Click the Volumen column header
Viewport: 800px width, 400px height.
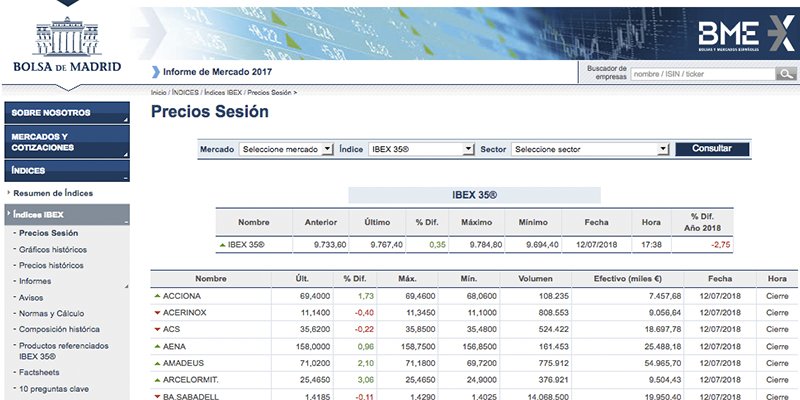point(536,279)
